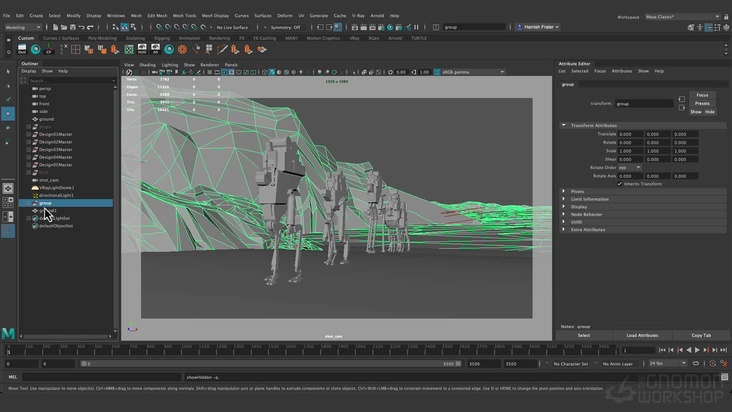Click the HUD shelf button
The height and width of the screenshot is (412, 732).
(x=142, y=49)
